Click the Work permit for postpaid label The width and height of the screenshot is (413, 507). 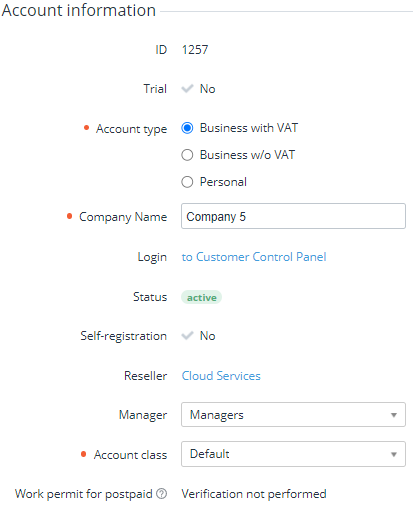84,494
